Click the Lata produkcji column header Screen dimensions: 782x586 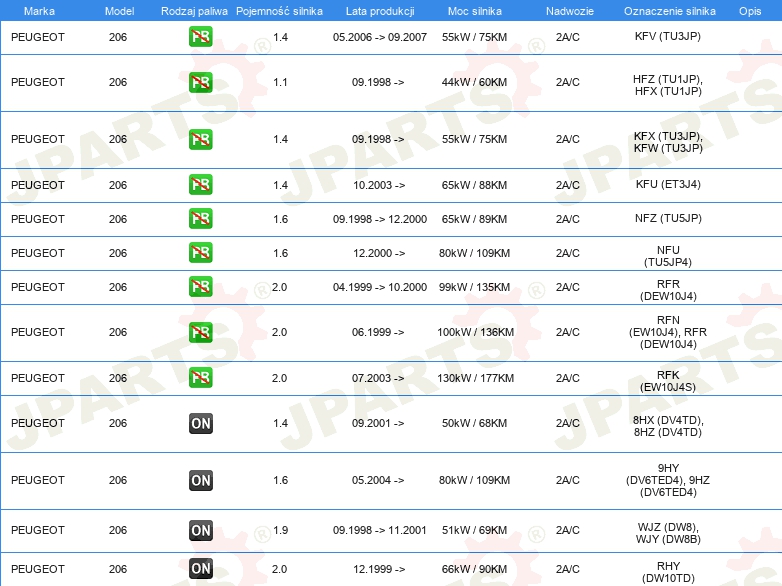380,11
